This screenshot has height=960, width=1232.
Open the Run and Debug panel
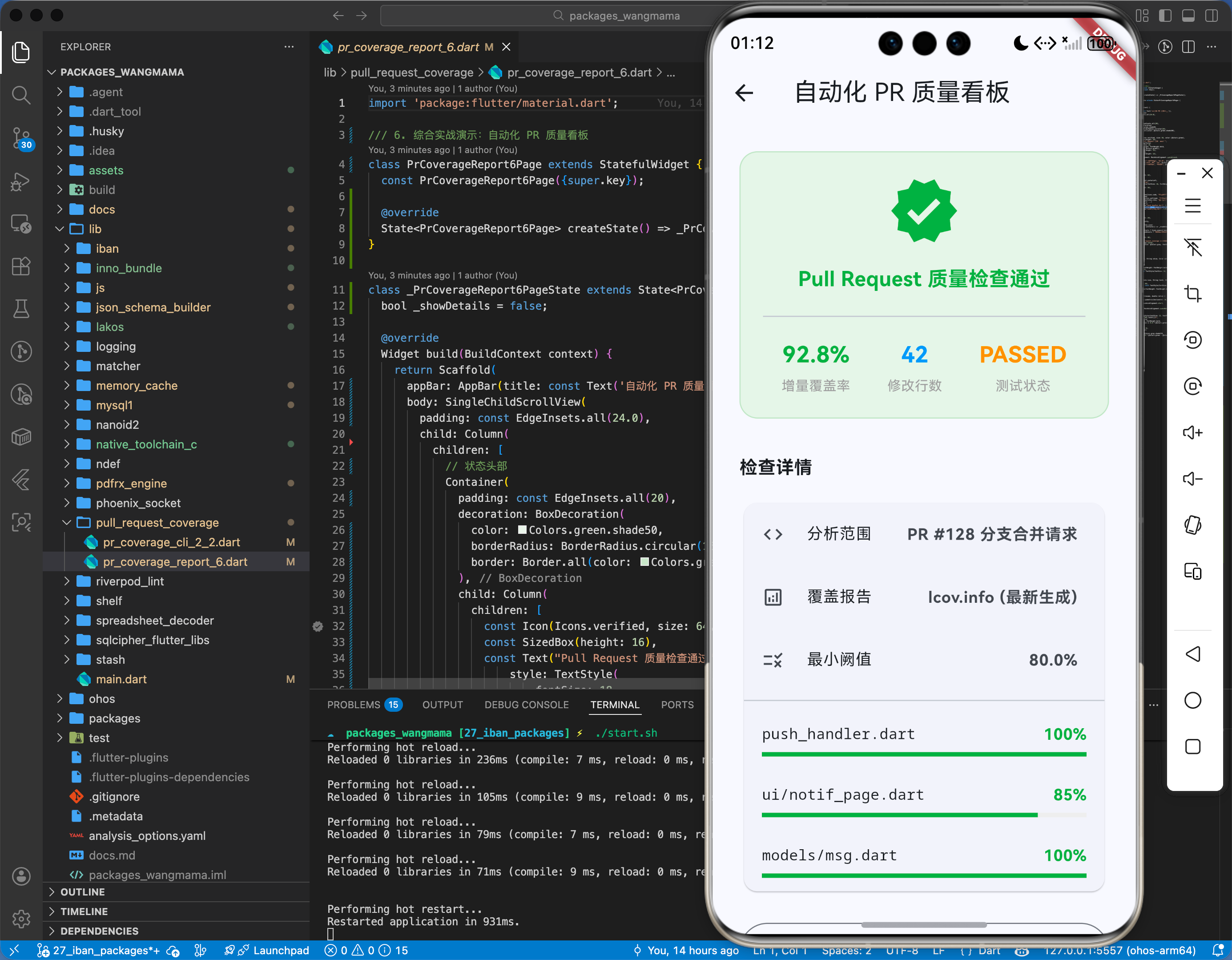[x=21, y=182]
